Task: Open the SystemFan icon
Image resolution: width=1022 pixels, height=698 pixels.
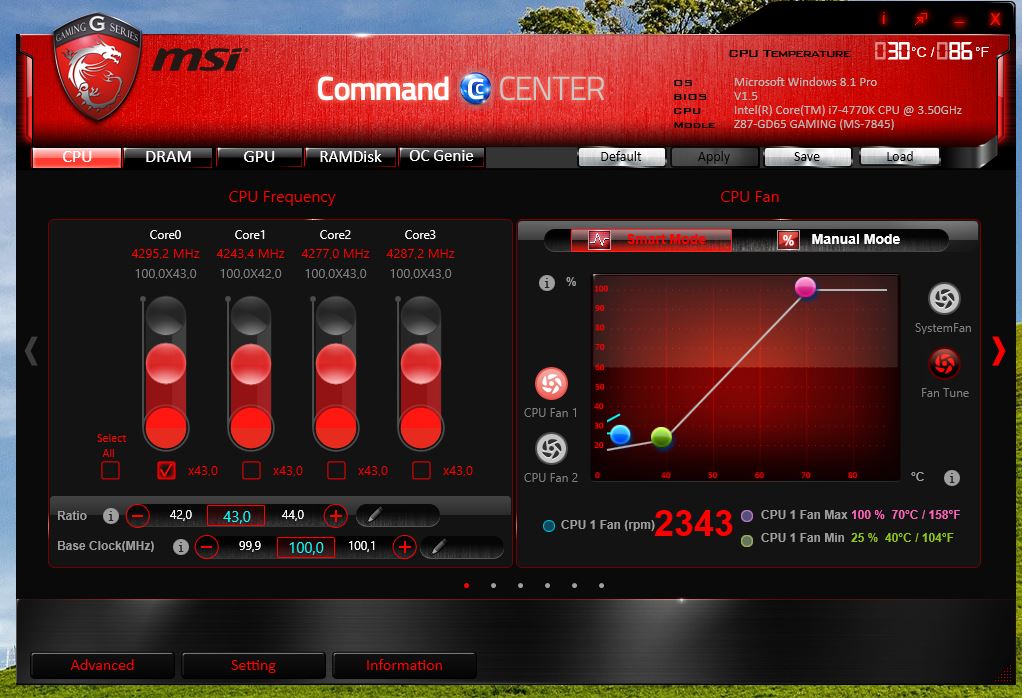Action: (x=944, y=299)
